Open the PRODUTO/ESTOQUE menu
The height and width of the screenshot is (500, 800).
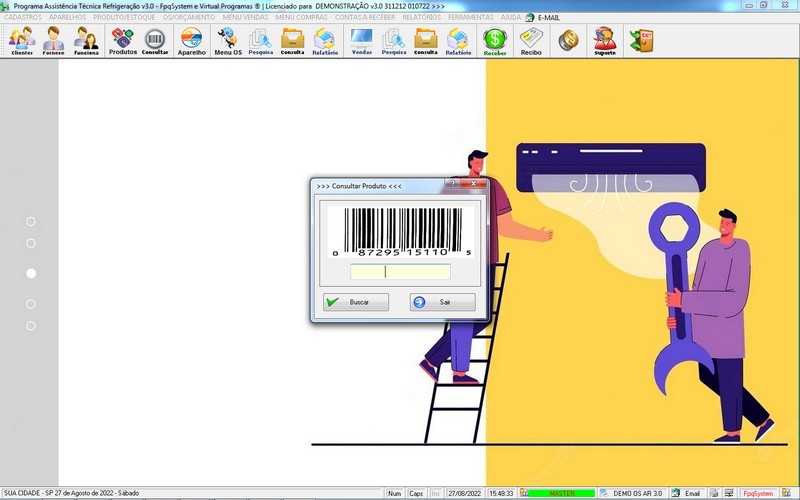pyautogui.click(x=124, y=17)
